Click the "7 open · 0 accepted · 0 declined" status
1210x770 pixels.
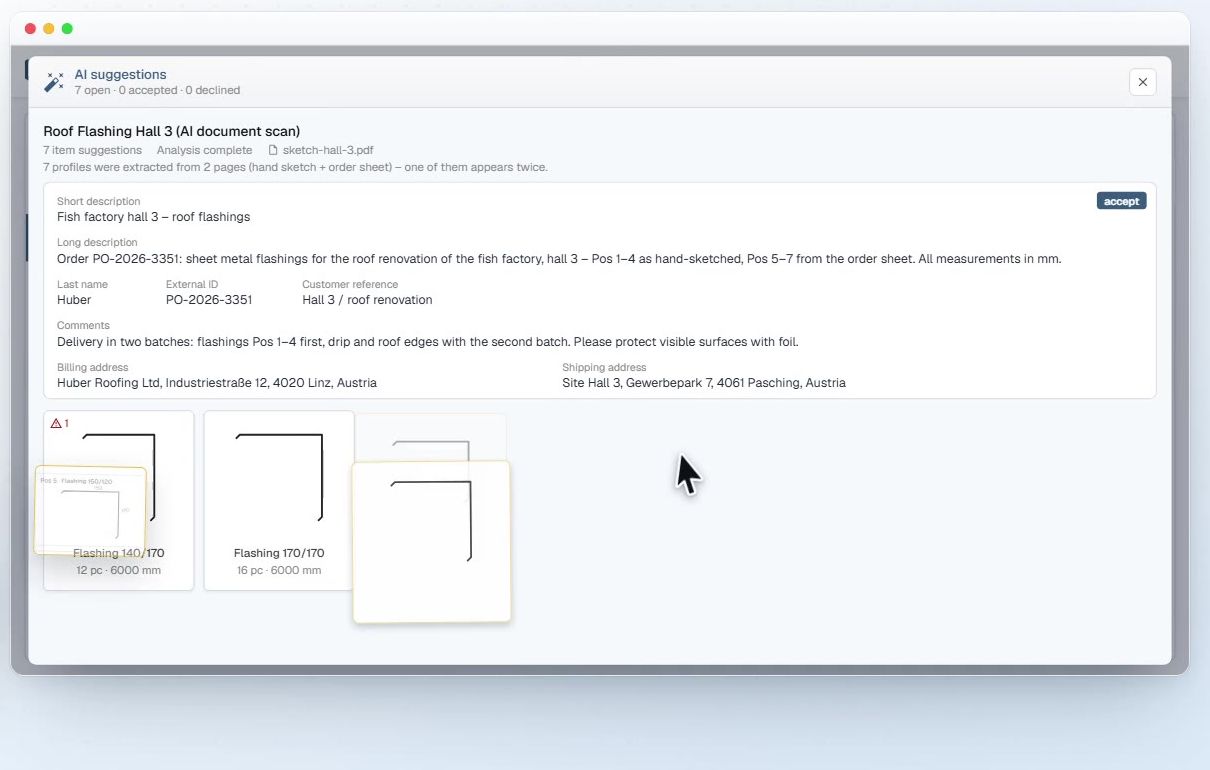(157, 90)
